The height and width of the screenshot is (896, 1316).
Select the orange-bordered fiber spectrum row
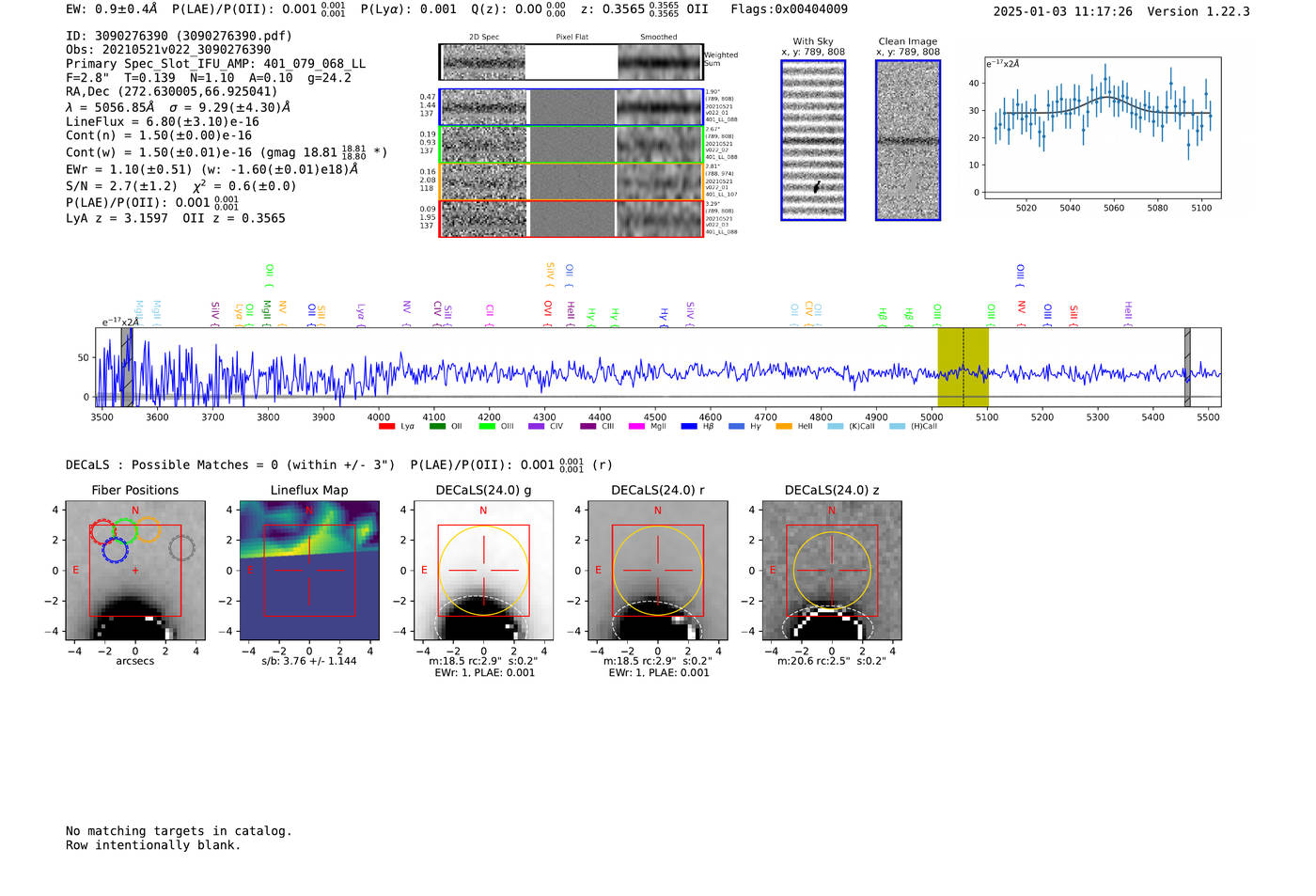pos(571,181)
